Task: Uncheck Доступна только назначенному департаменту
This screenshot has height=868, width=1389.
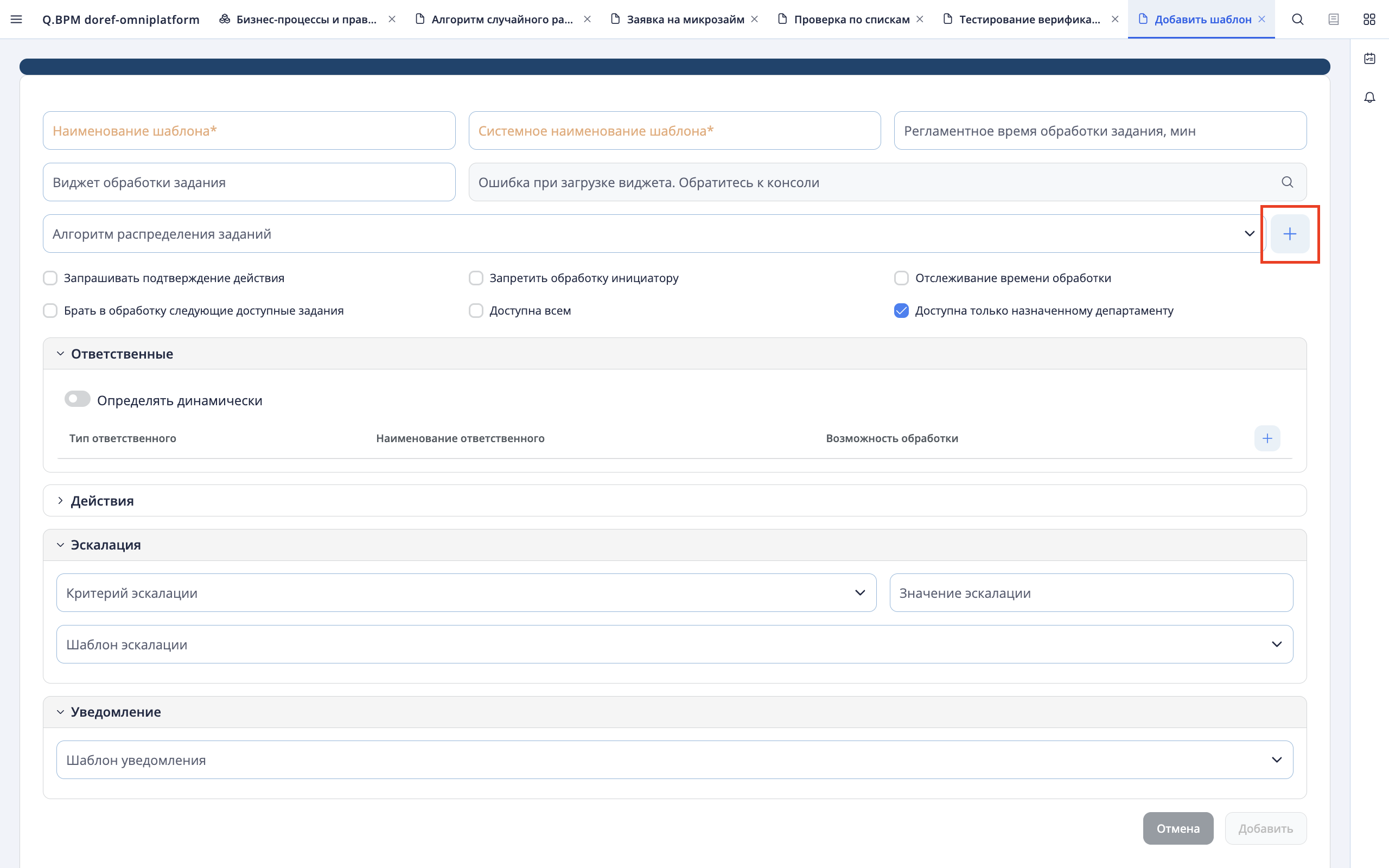Action: tap(902, 310)
